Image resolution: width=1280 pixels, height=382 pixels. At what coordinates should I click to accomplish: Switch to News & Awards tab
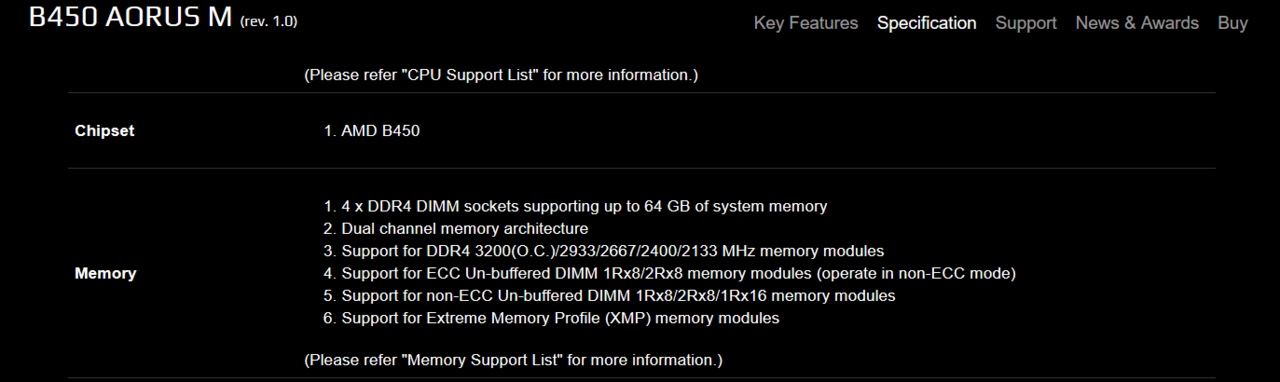pos(1137,23)
